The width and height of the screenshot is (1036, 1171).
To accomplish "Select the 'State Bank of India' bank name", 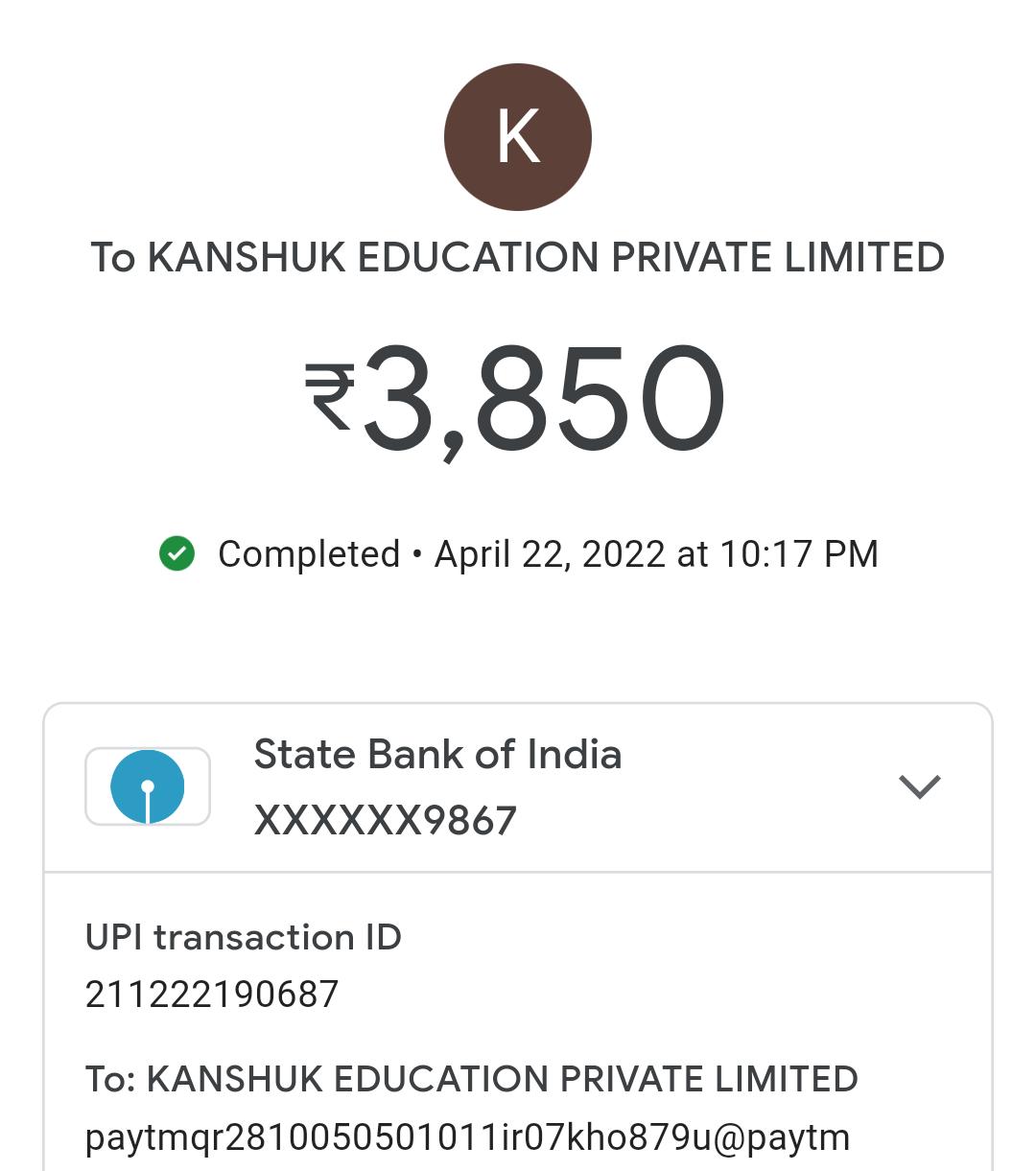I will coord(437,755).
